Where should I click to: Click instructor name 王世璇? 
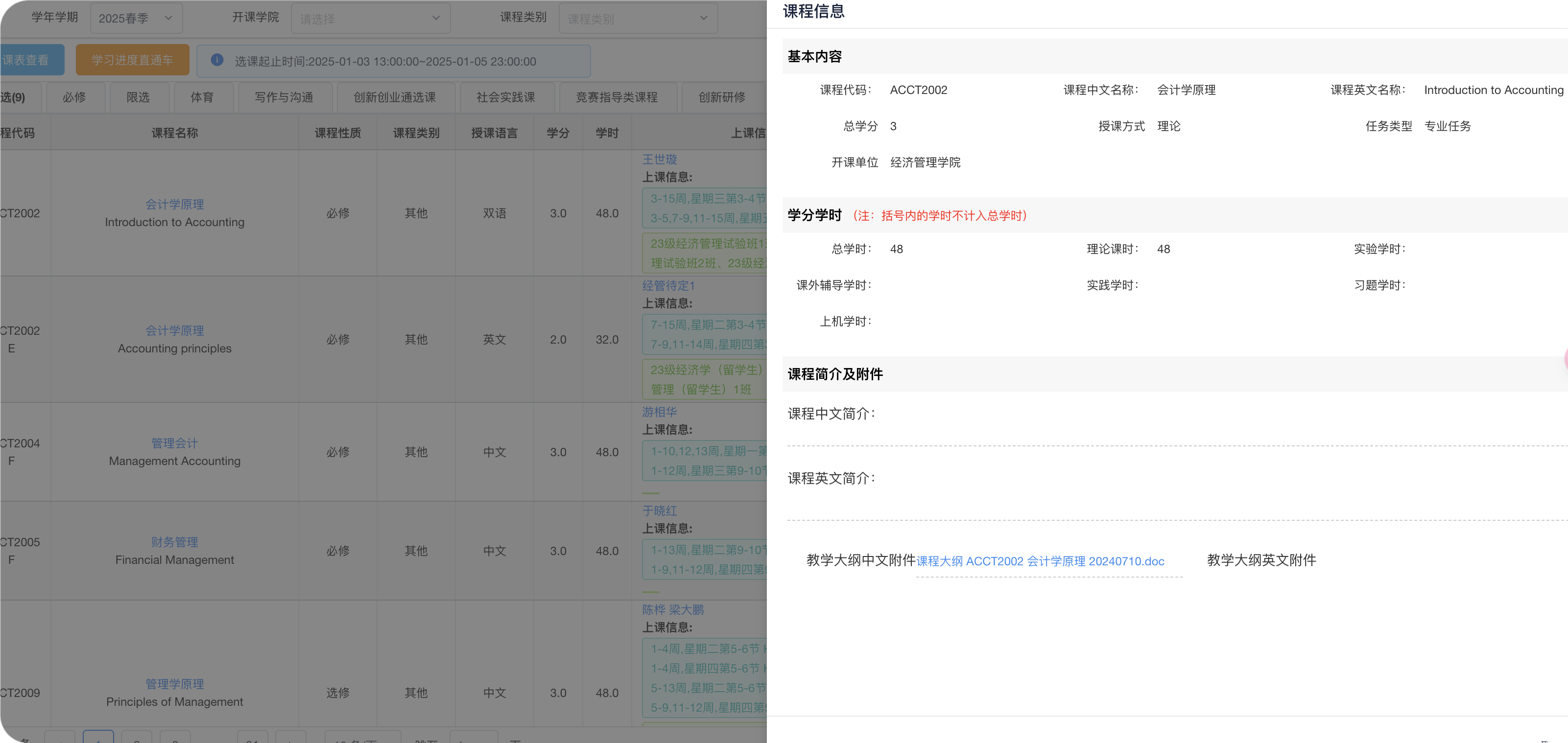tap(659, 160)
